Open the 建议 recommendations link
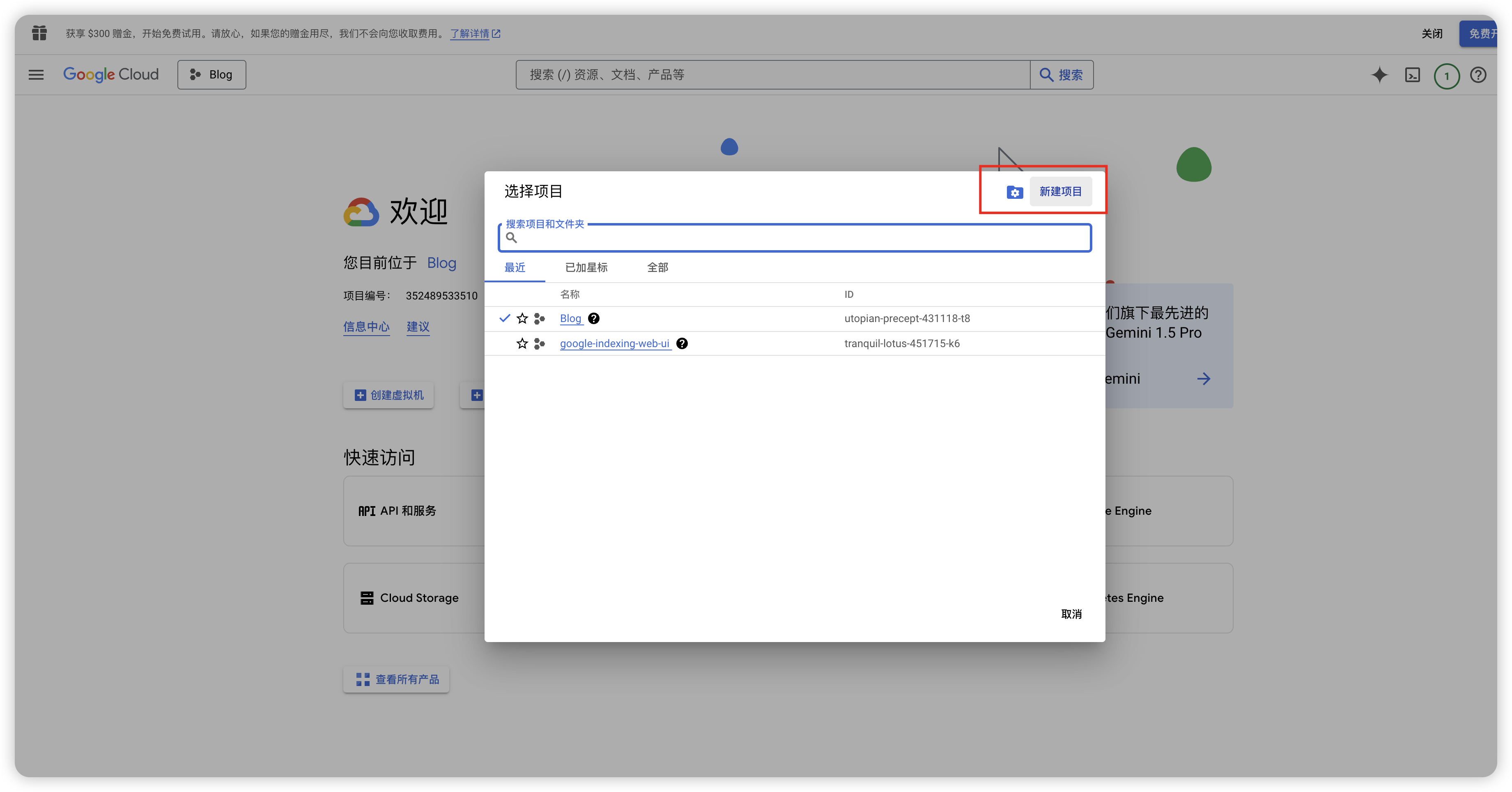1512x792 pixels. 418,327
